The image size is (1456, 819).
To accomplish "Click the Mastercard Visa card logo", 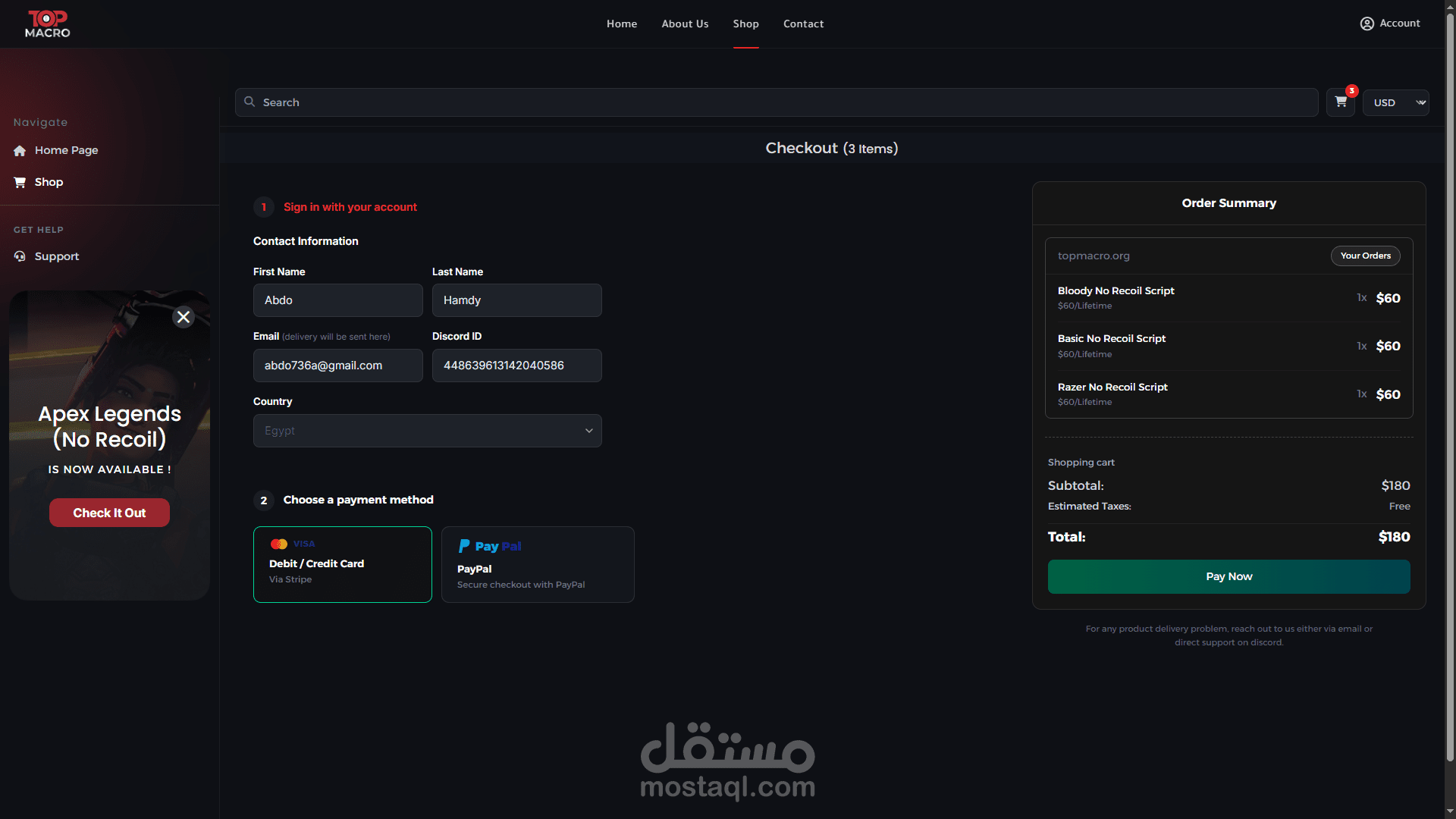I will pos(293,544).
